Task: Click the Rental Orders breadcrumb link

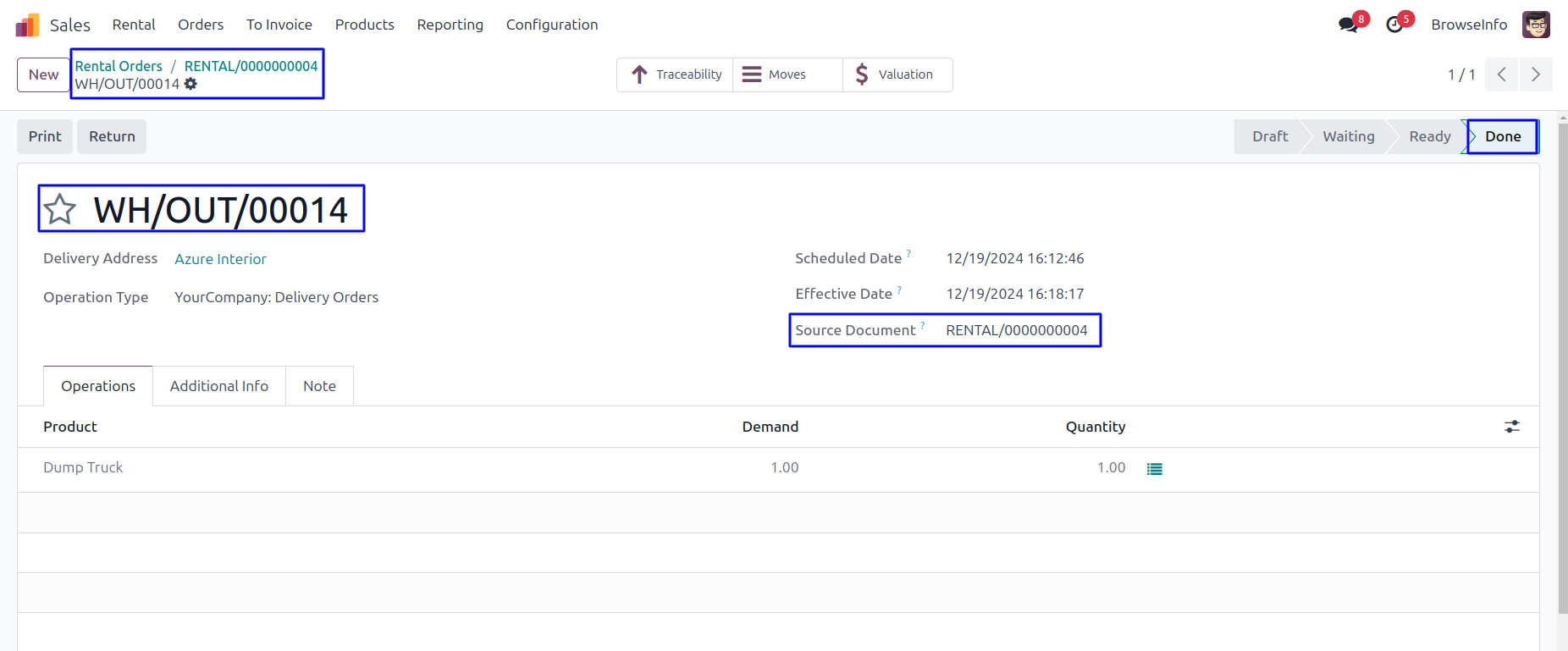Action: [x=119, y=66]
